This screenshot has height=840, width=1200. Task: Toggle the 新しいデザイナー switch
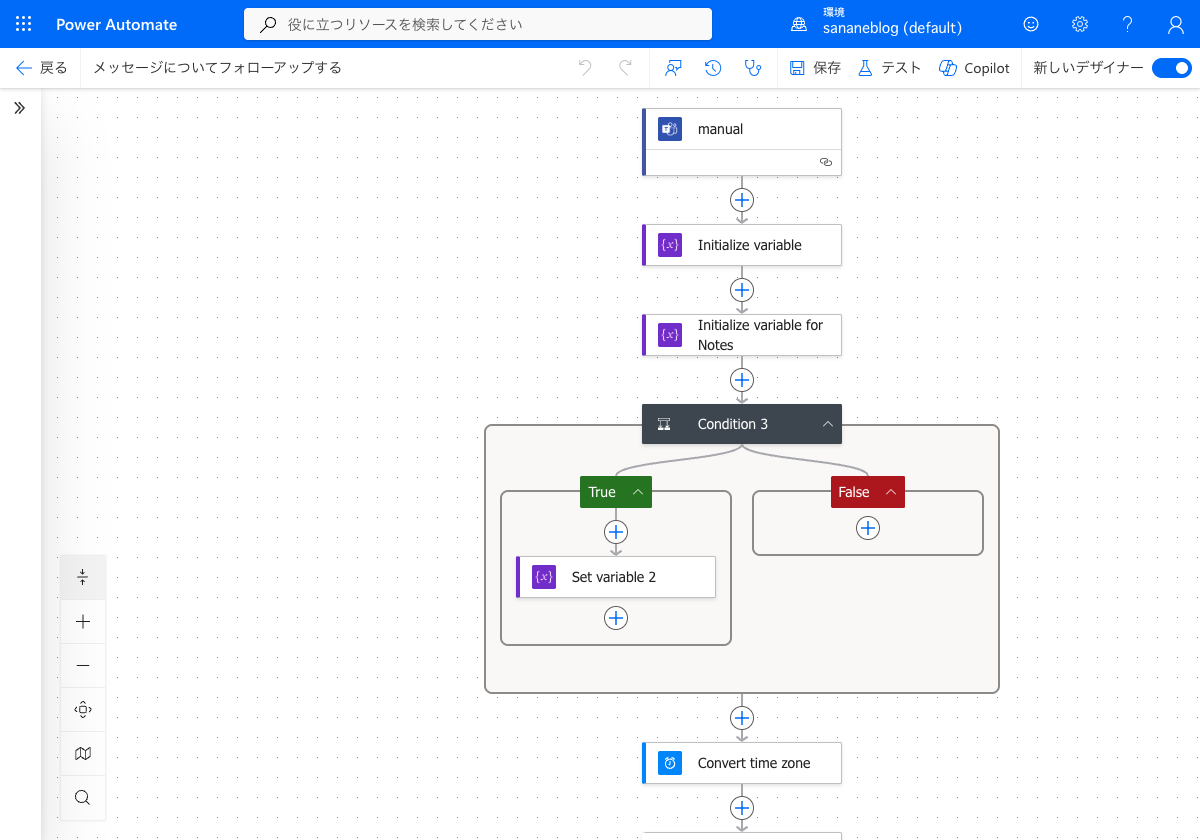(1171, 68)
